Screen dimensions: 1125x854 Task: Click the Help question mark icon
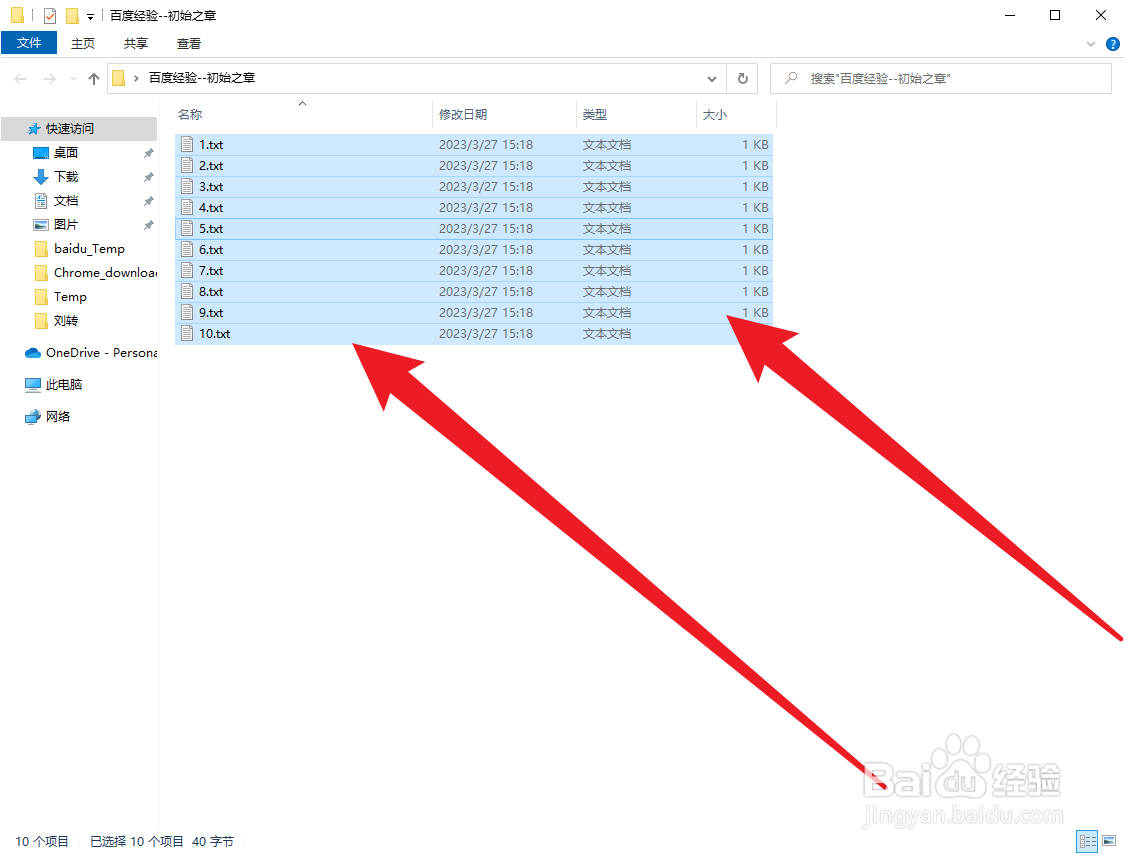(x=1112, y=44)
